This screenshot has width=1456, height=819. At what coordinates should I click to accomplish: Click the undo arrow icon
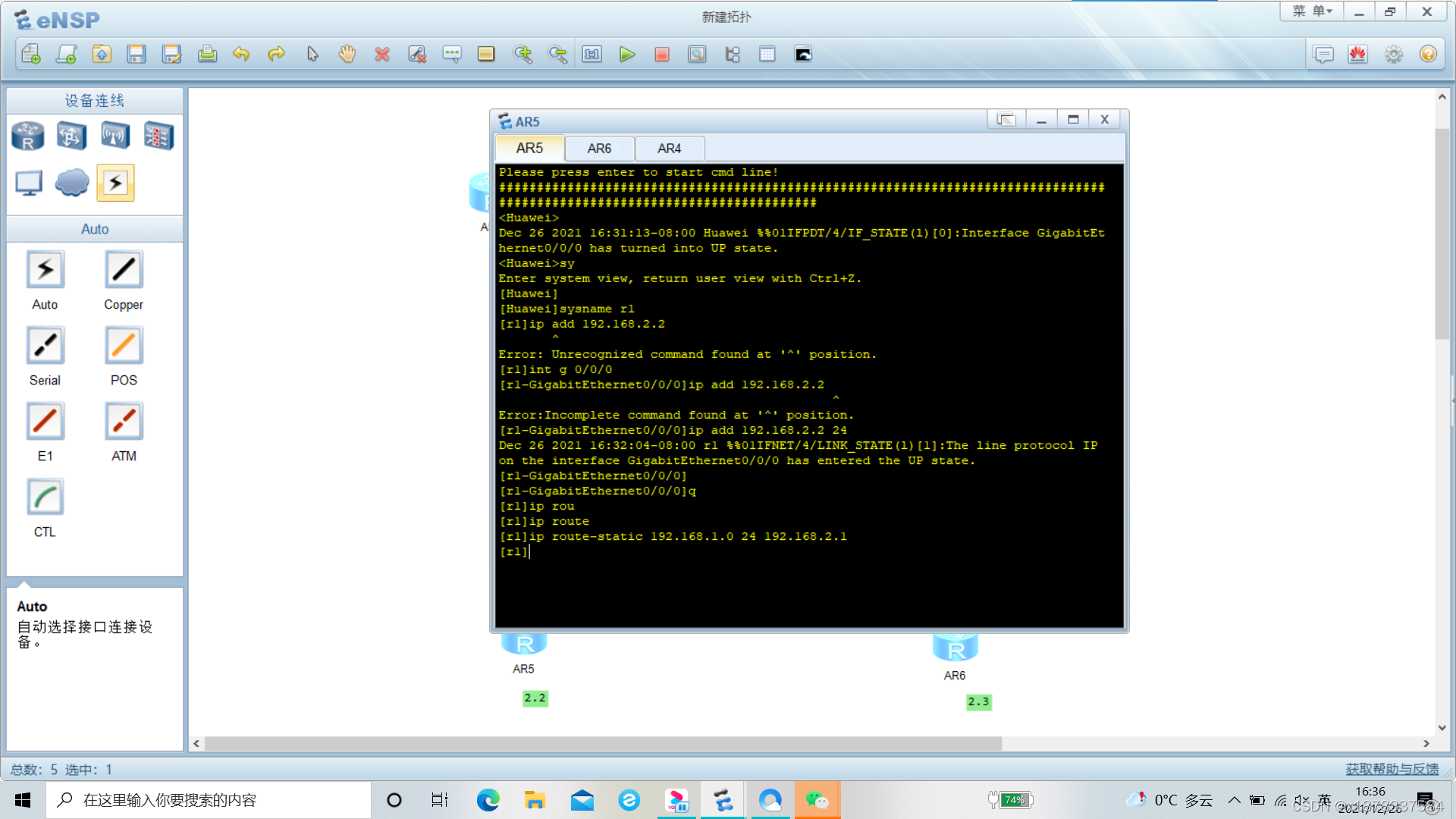coord(241,54)
